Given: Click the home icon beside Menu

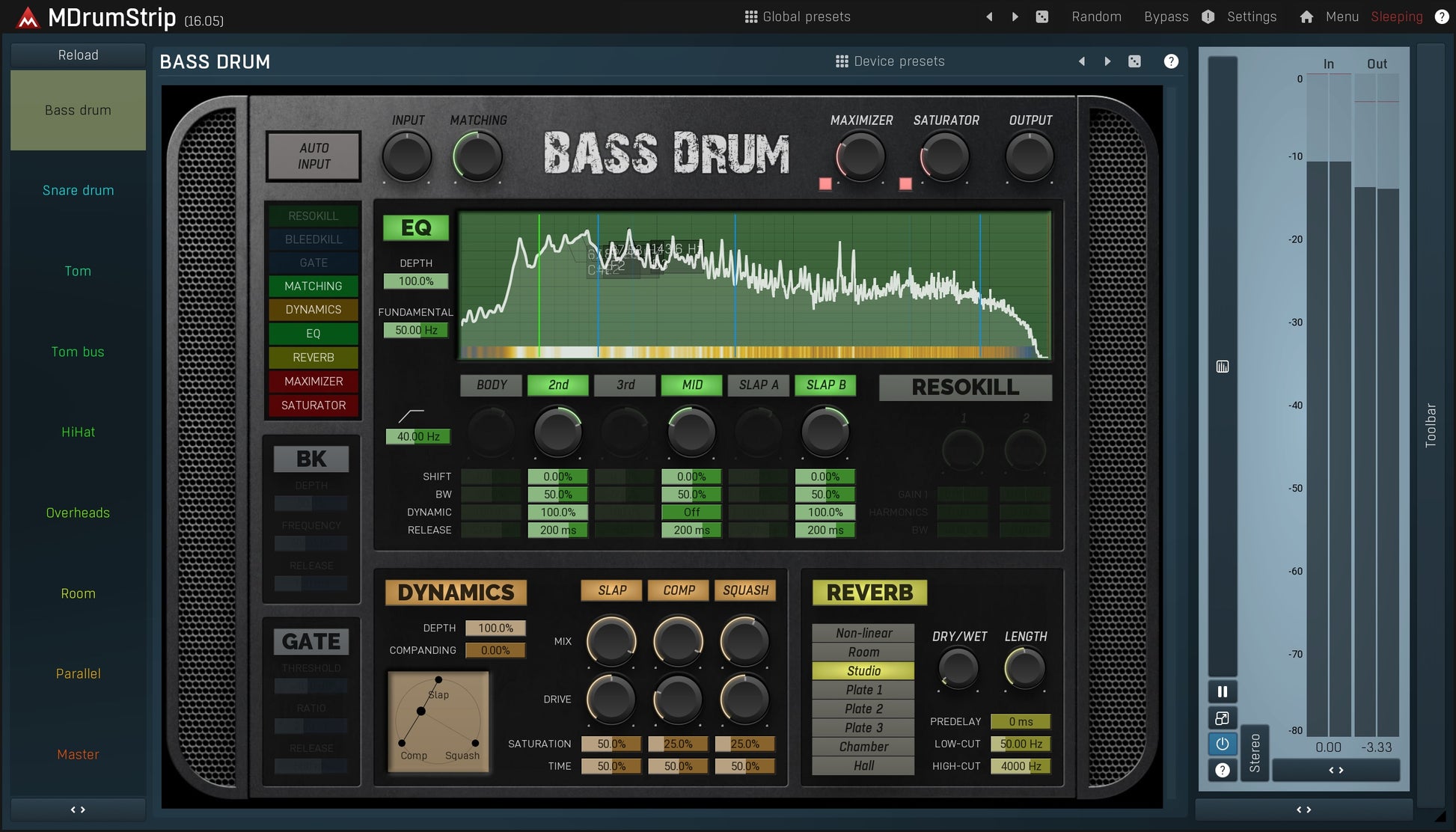Looking at the screenshot, I should pyautogui.click(x=1306, y=16).
